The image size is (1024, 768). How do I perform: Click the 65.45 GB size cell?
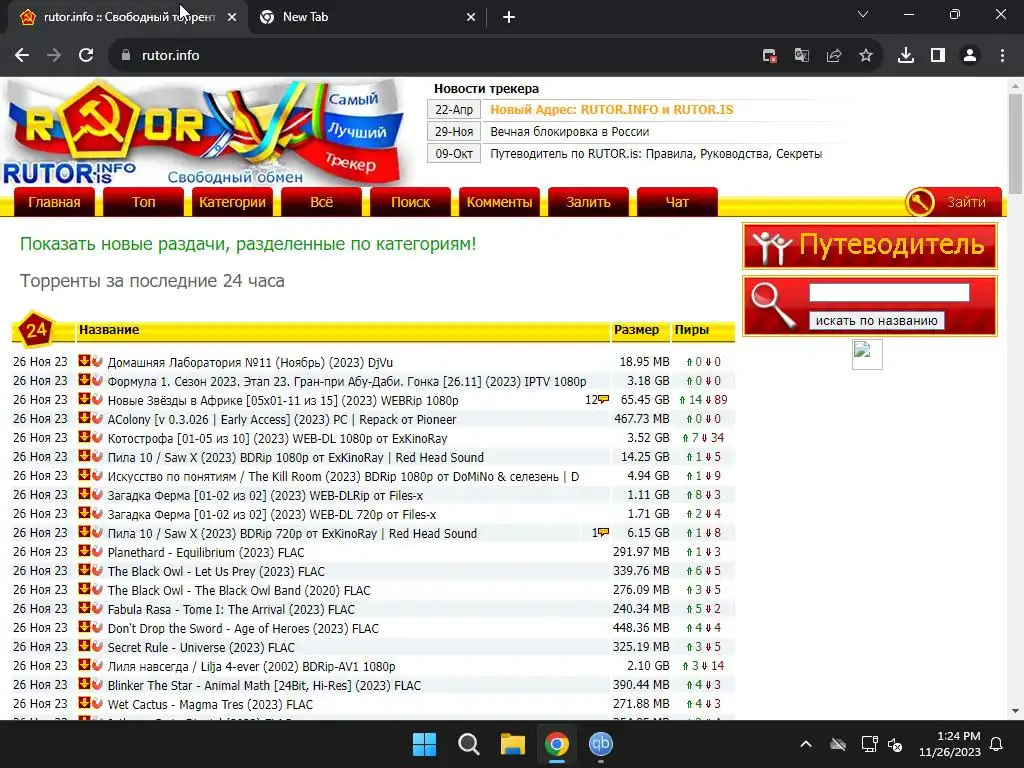click(645, 399)
